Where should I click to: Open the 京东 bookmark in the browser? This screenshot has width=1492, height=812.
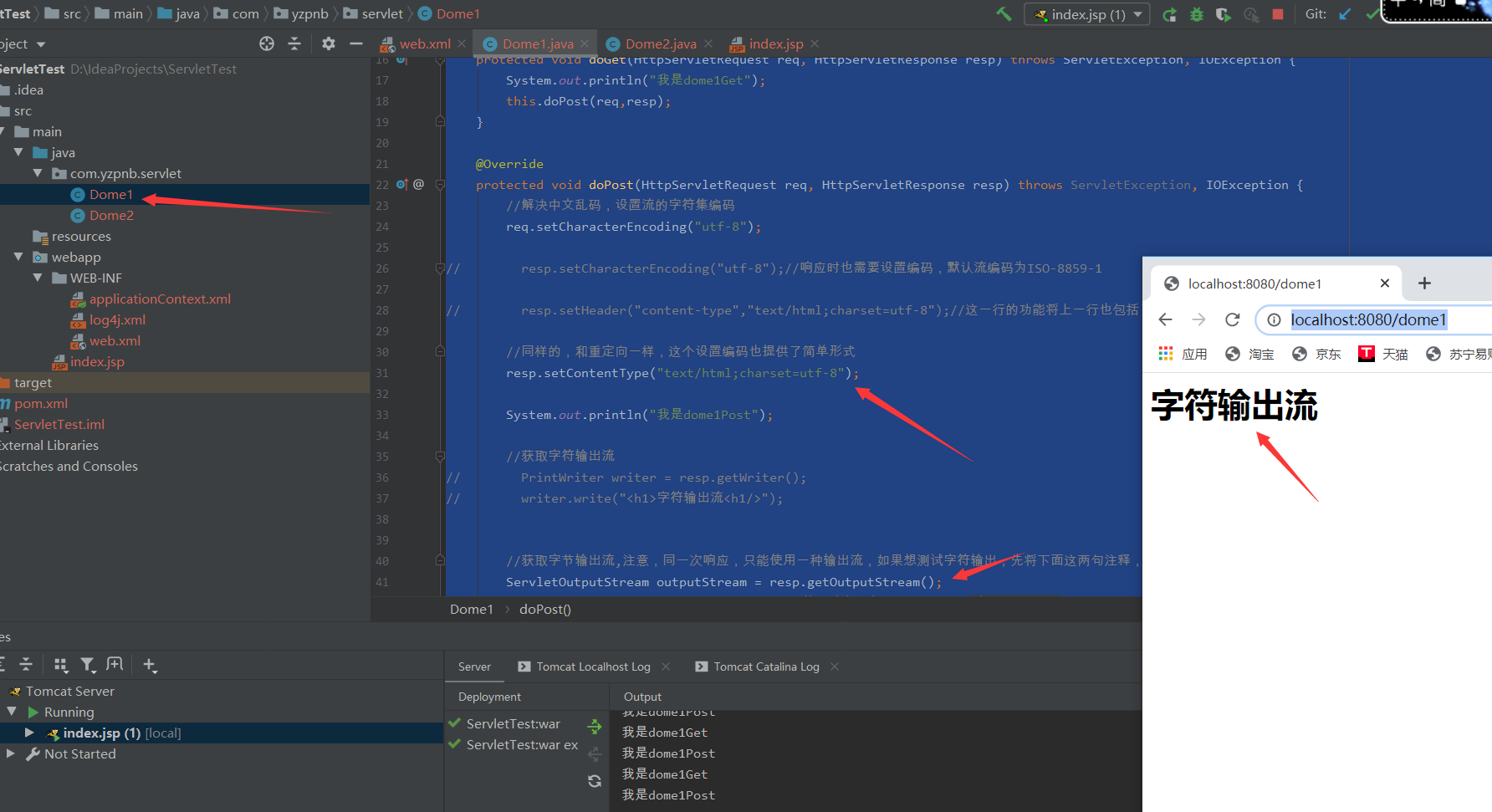click(x=1316, y=354)
